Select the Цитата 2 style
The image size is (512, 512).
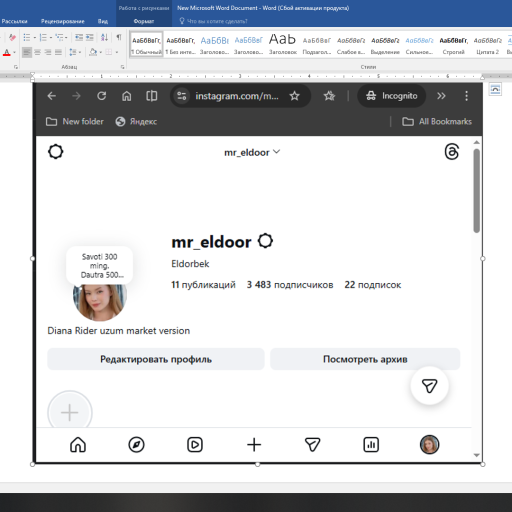487,45
